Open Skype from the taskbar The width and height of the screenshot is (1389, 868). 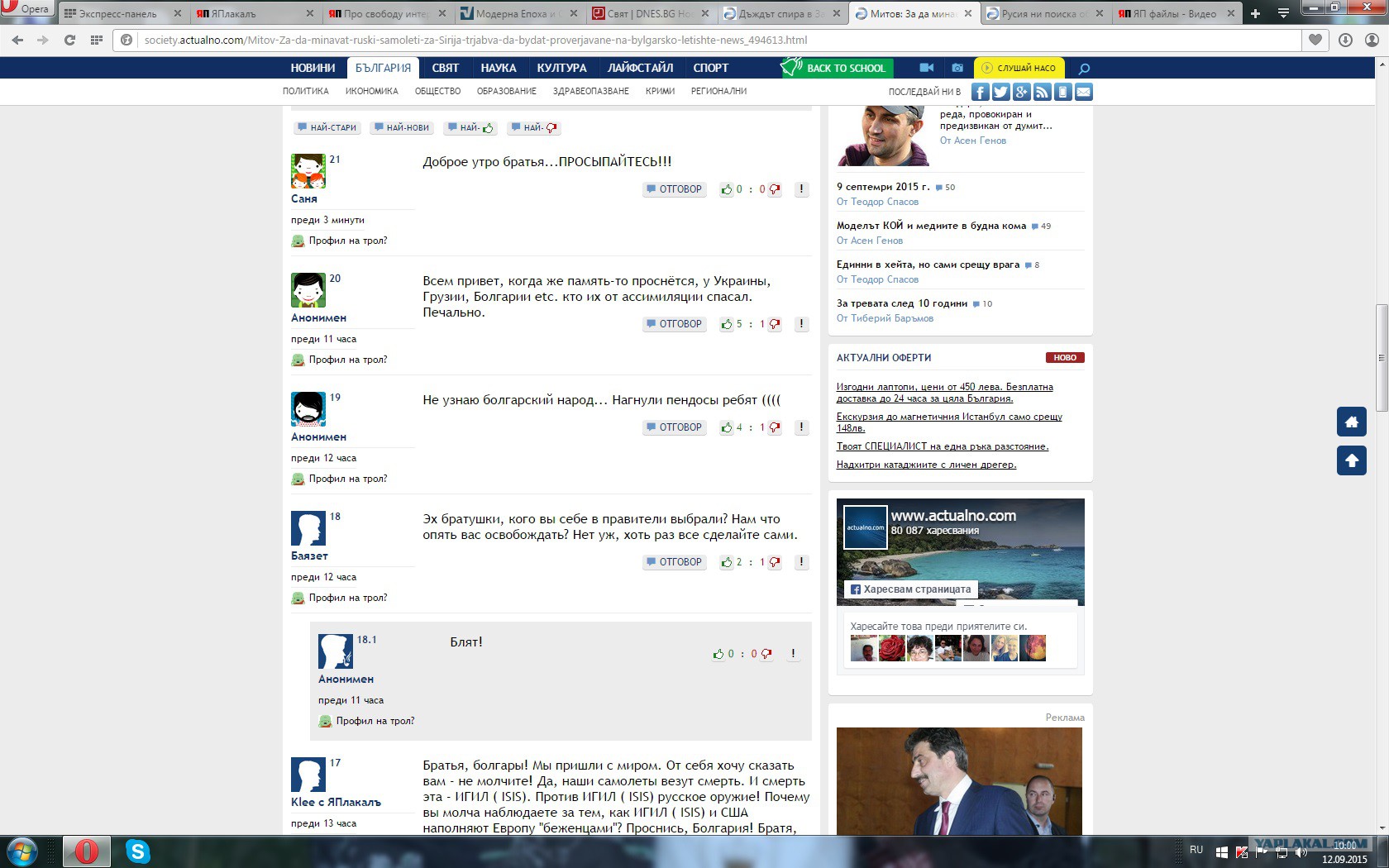(137, 851)
